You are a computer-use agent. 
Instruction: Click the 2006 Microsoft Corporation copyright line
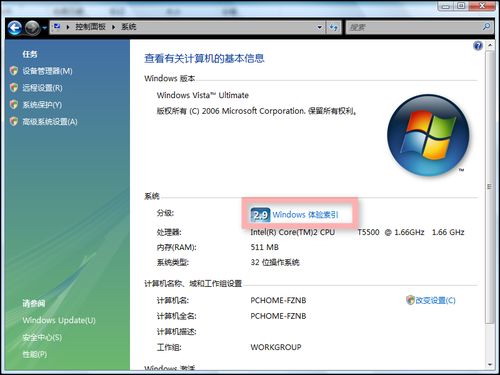tap(257, 111)
